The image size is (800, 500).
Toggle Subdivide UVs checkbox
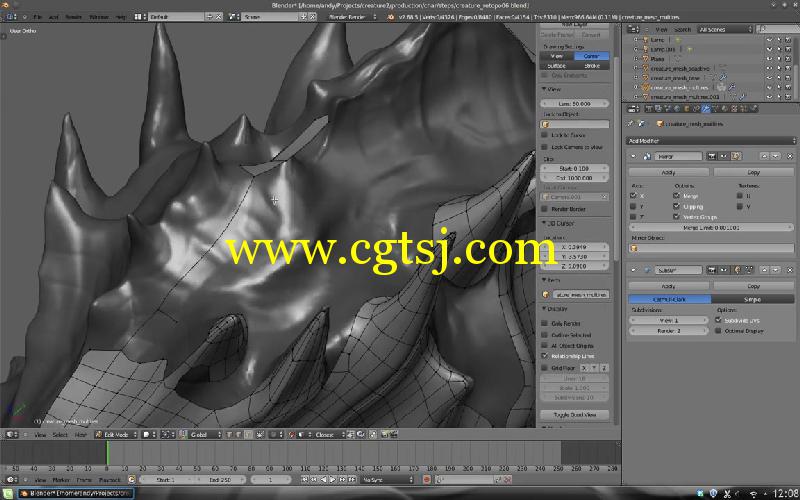pos(718,320)
